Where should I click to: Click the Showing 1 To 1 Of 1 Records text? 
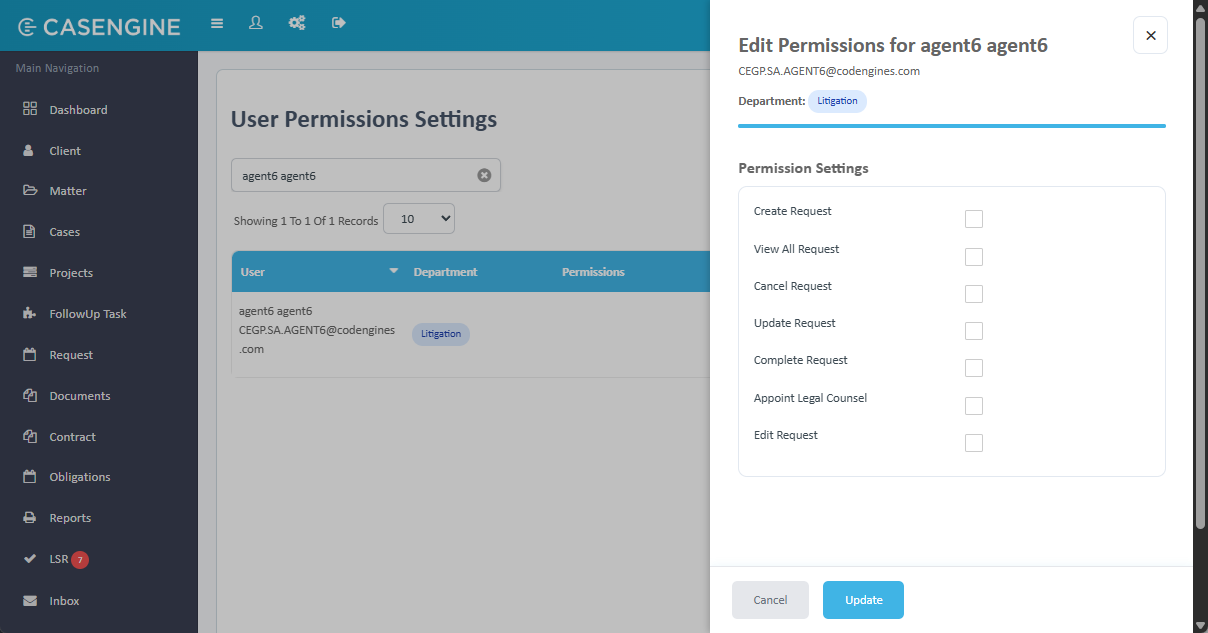click(306, 221)
